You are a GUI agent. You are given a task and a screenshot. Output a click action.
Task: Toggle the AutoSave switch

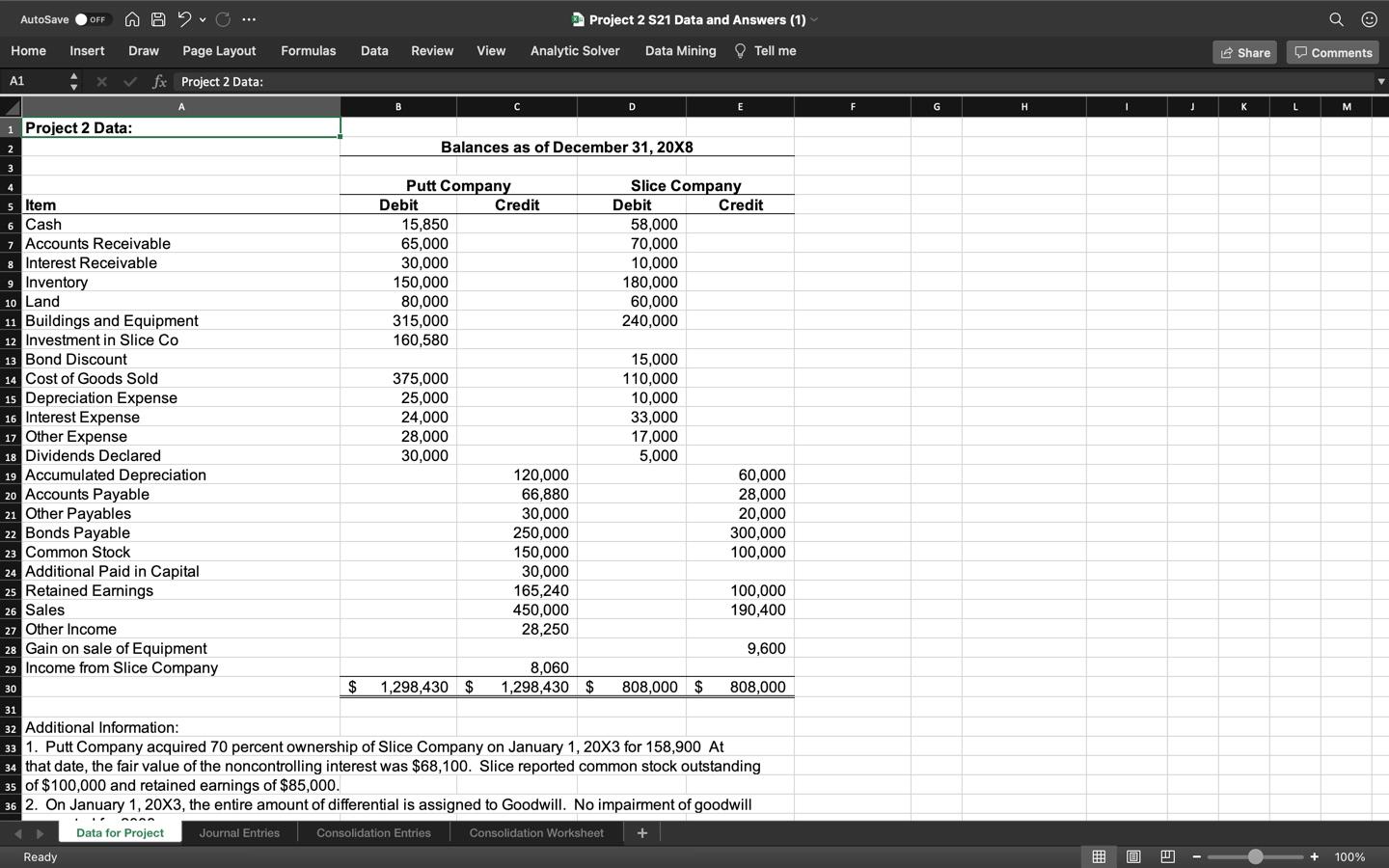coord(93,19)
